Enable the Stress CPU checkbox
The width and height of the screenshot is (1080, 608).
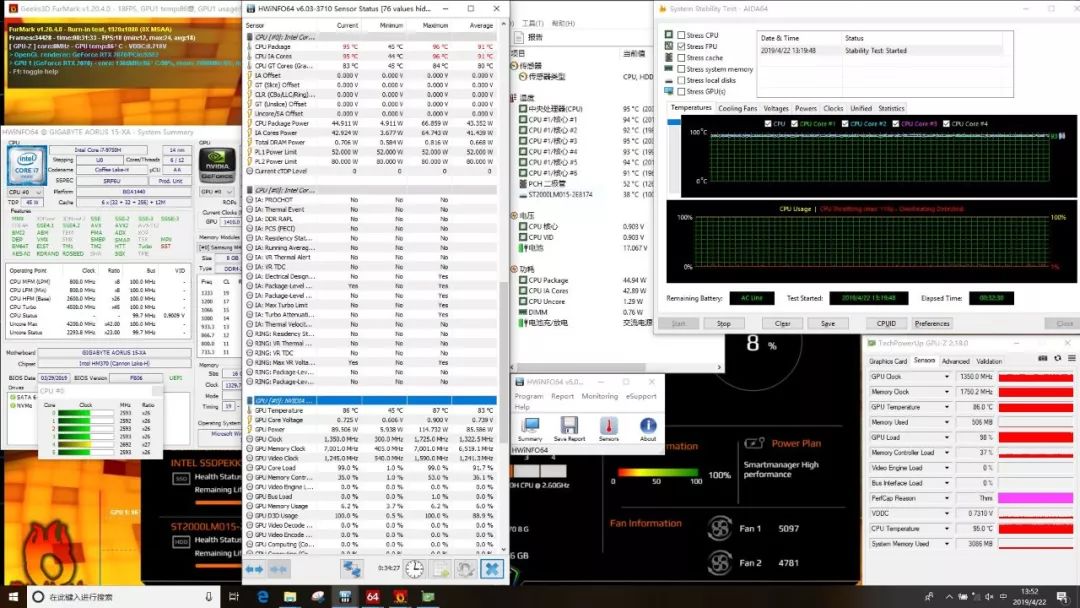(x=681, y=35)
